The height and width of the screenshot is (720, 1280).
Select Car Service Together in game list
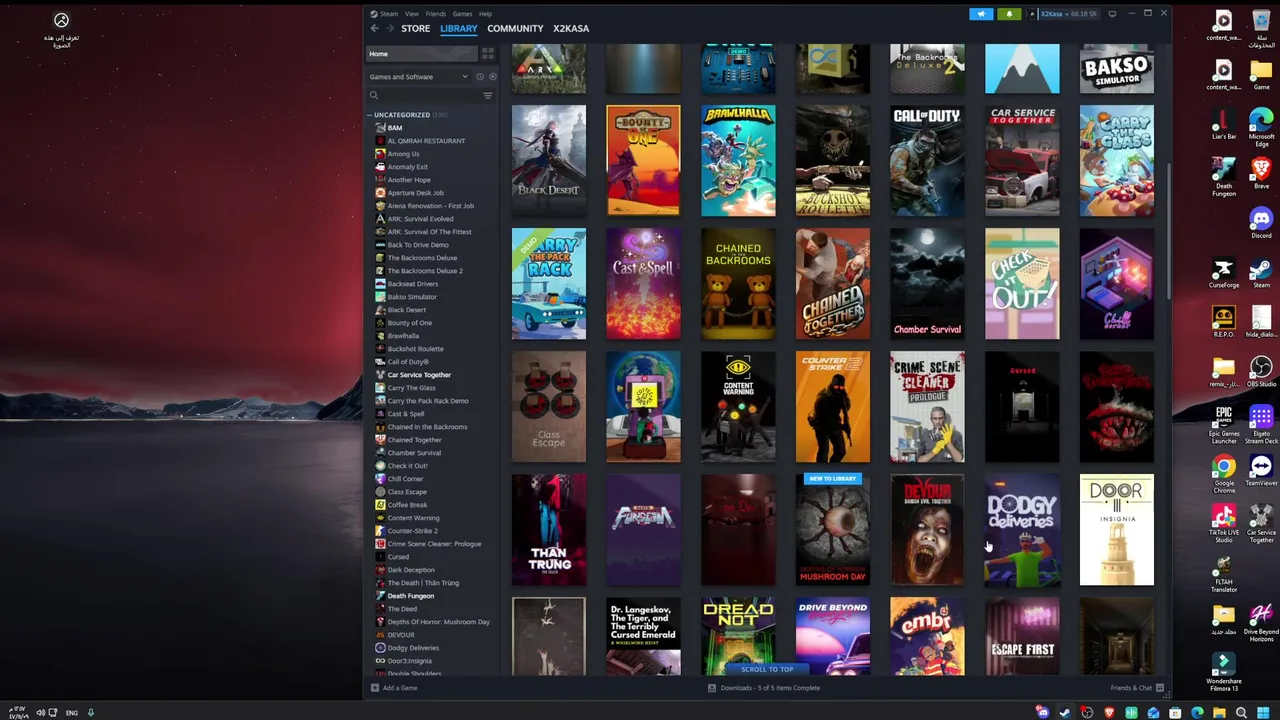pyautogui.click(x=419, y=375)
